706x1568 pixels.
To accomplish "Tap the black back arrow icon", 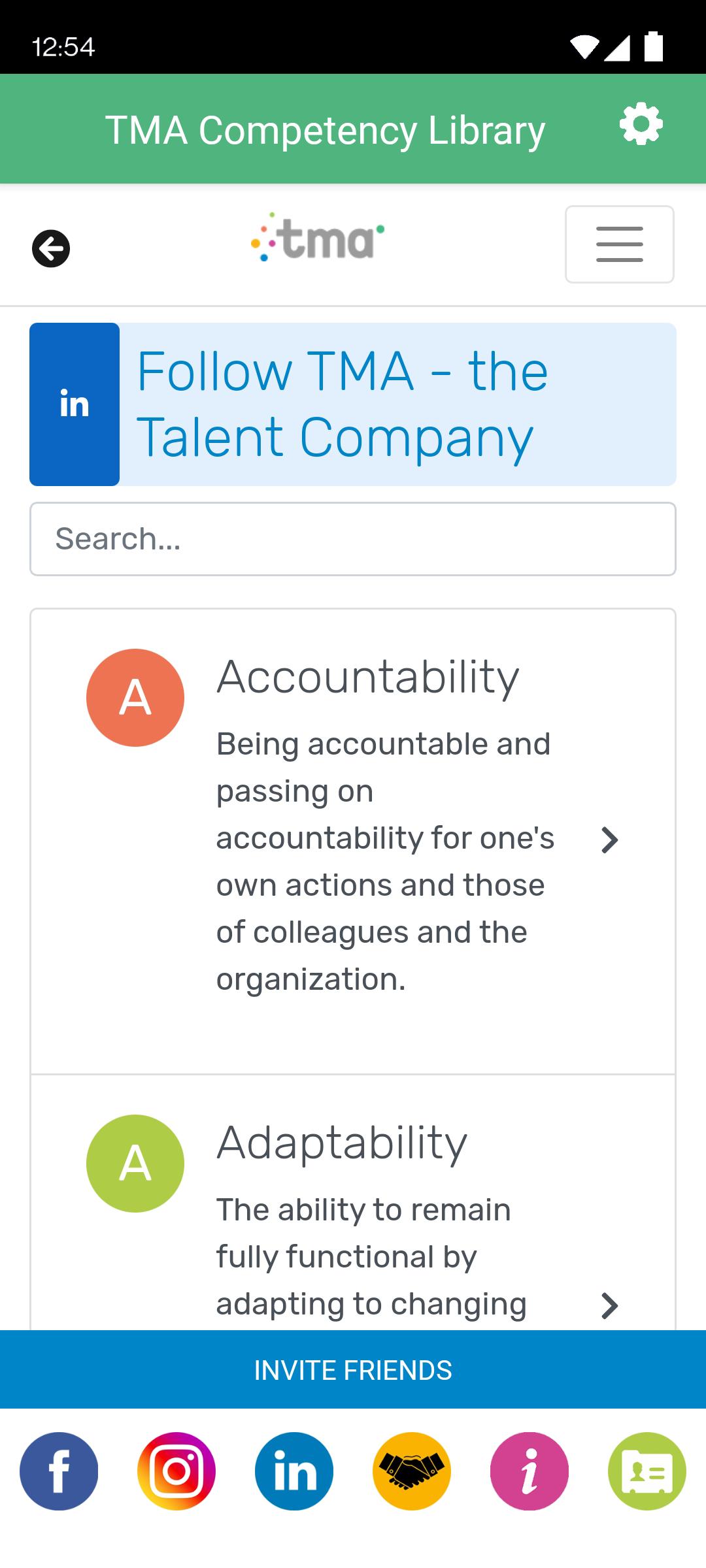I will click(x=51, y=249).
